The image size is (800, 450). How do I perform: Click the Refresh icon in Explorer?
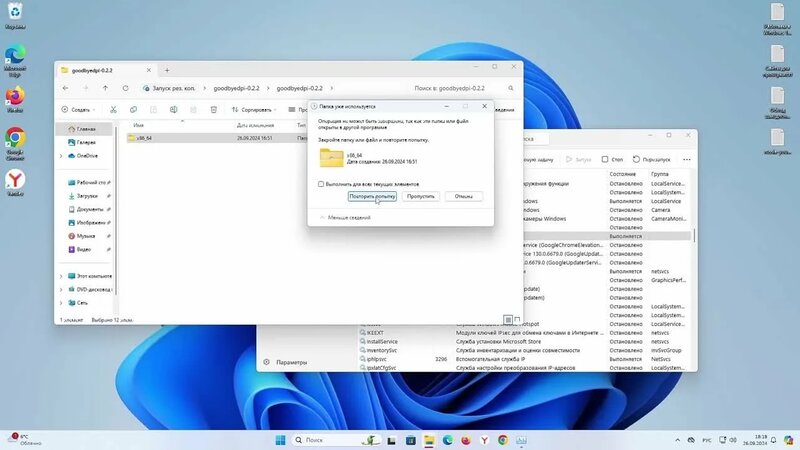click(x=126, y=88)
